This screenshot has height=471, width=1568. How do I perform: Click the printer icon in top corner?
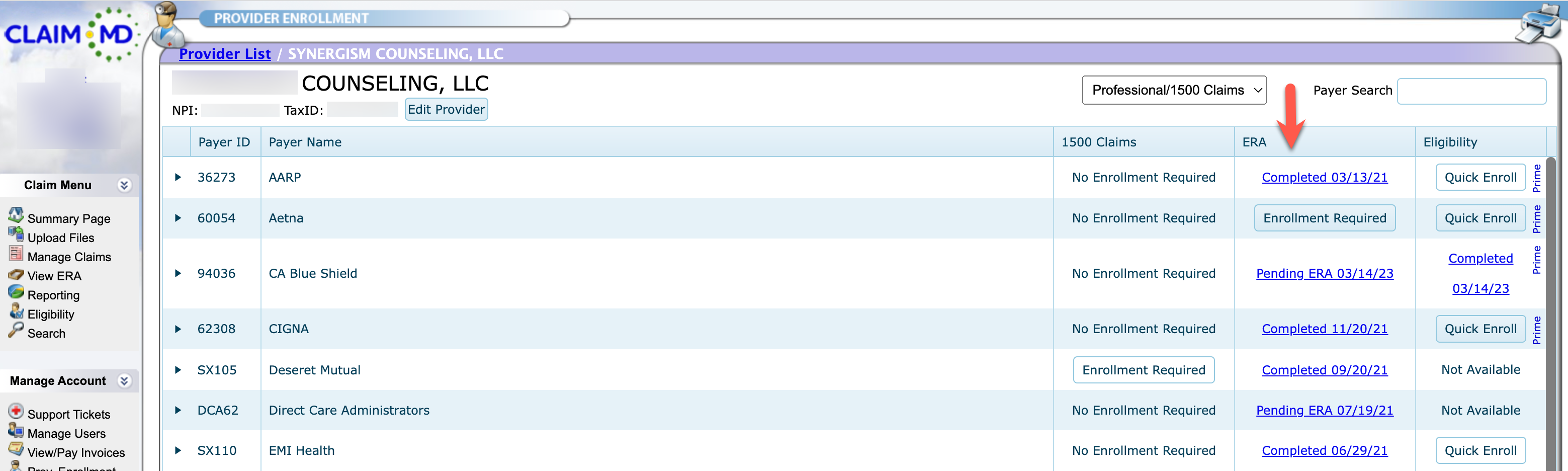(x=1539, y=24)
